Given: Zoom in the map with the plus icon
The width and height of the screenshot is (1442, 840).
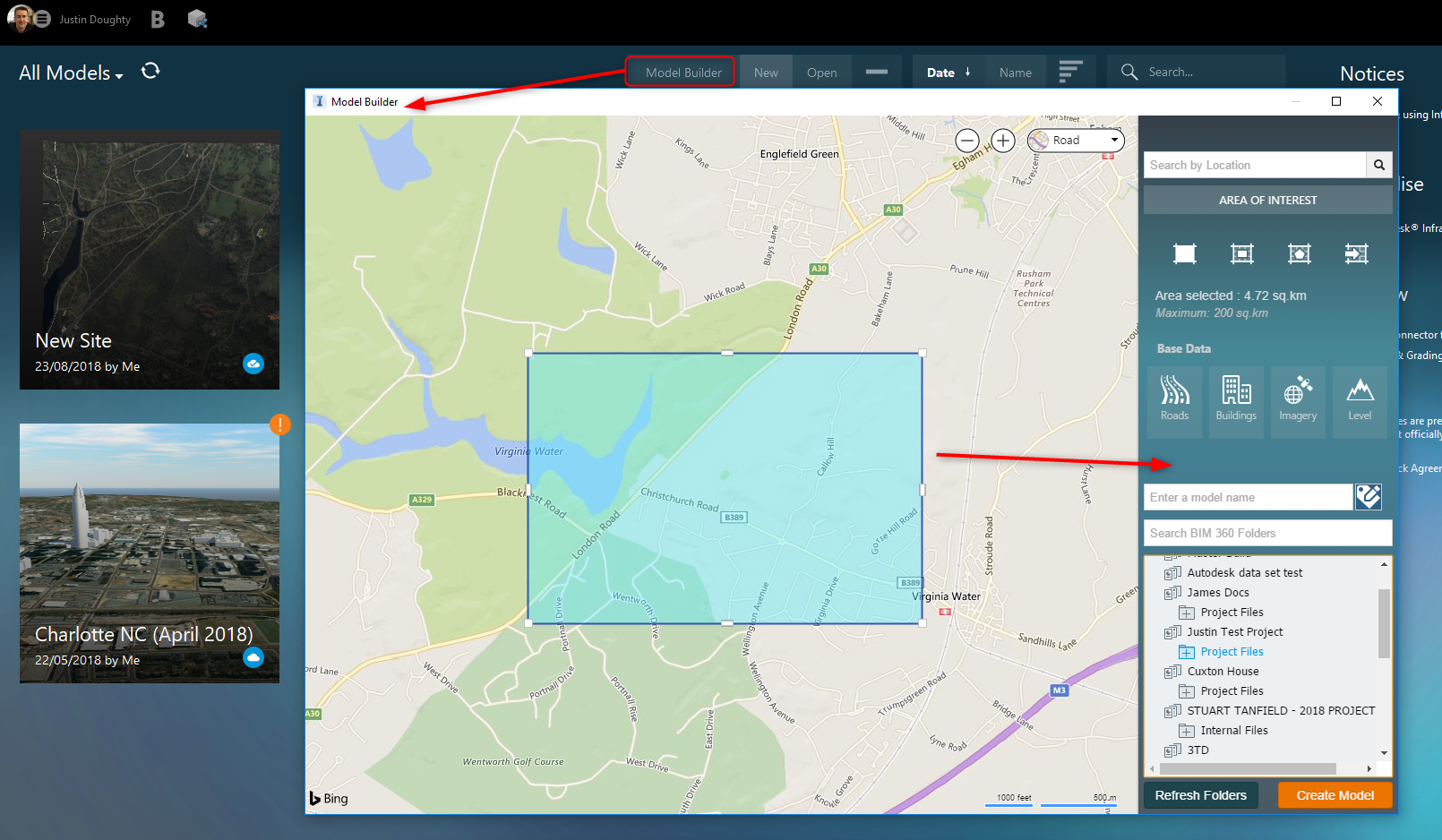Looking at the screenshot, I should (x=1003, y=141).
